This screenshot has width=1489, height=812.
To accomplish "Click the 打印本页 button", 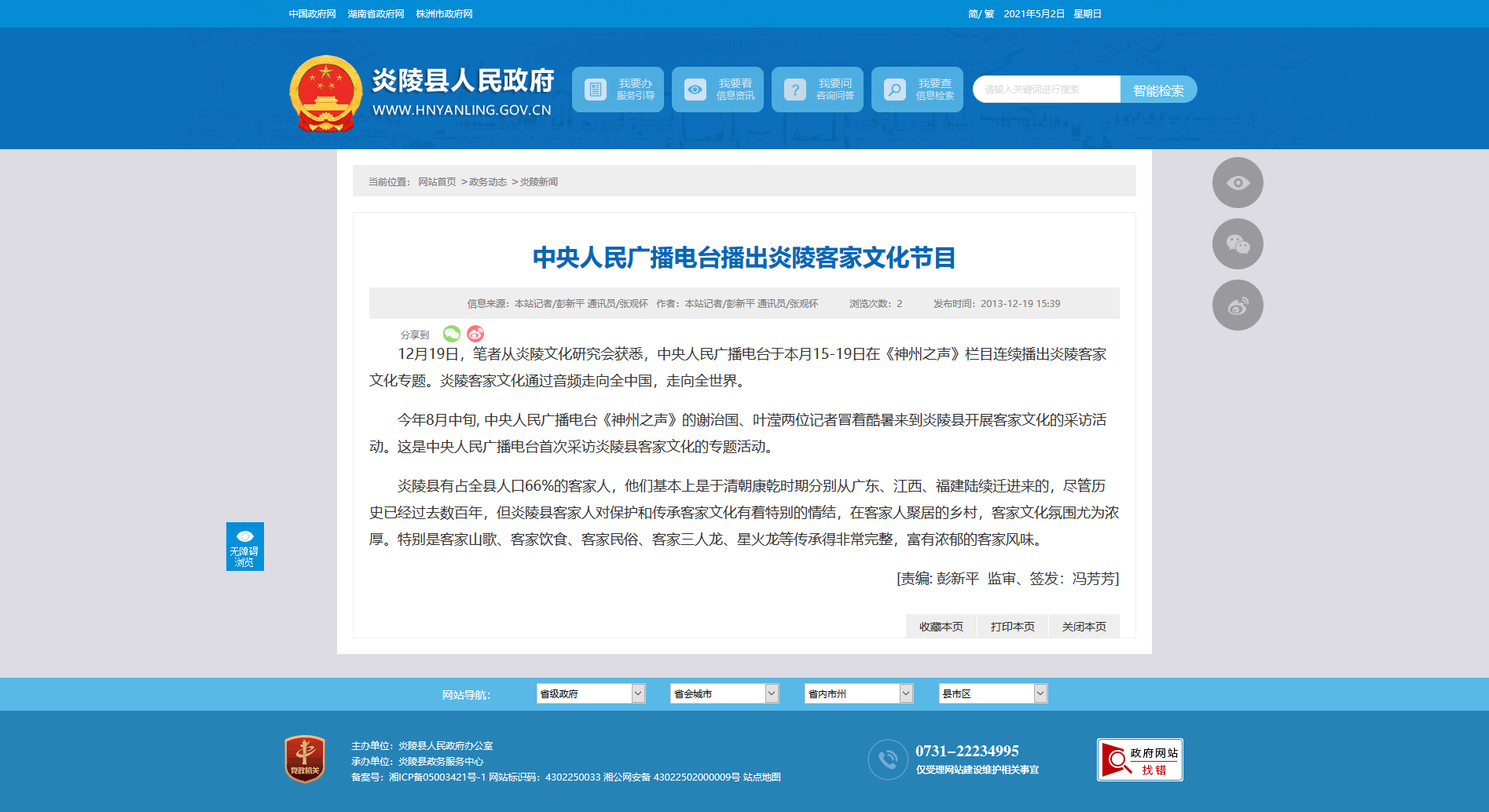I will pyautogui.click(x=1012, y=627).
